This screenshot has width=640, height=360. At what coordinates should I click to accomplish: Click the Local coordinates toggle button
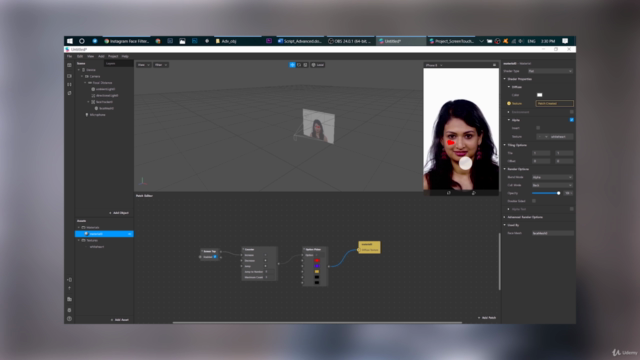[318, 65]
